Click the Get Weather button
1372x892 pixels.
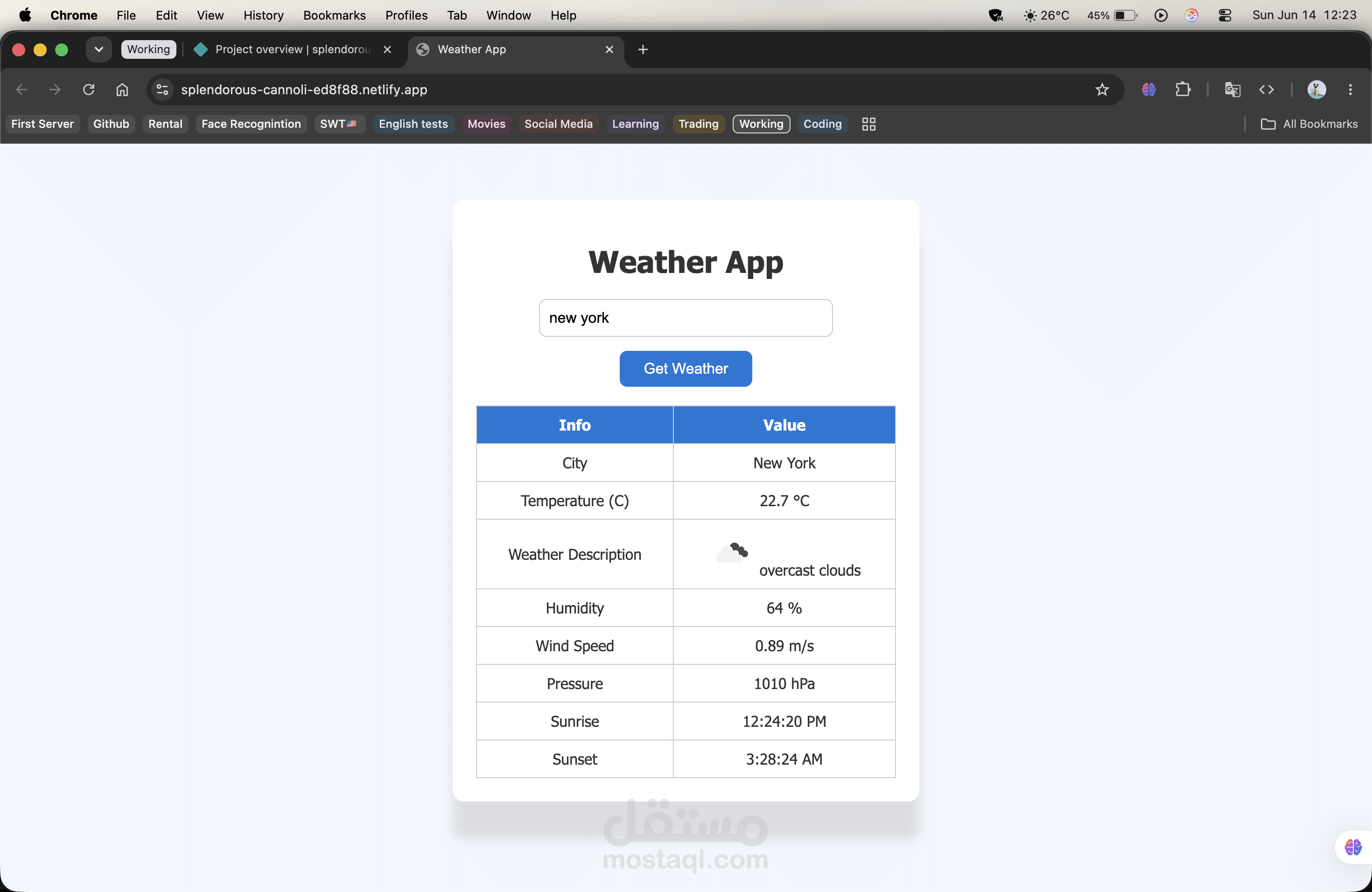[686, 369]
